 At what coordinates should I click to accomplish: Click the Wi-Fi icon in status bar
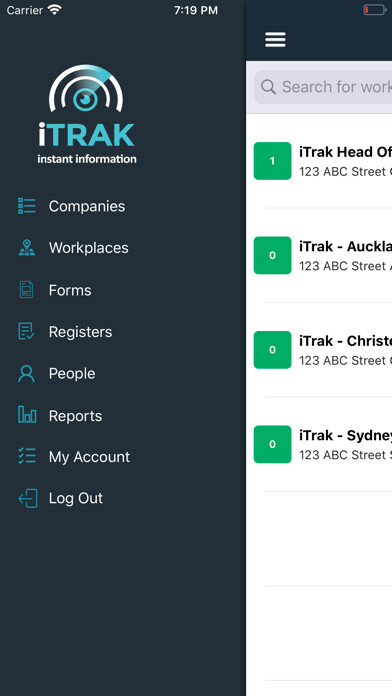coord(55,10)
